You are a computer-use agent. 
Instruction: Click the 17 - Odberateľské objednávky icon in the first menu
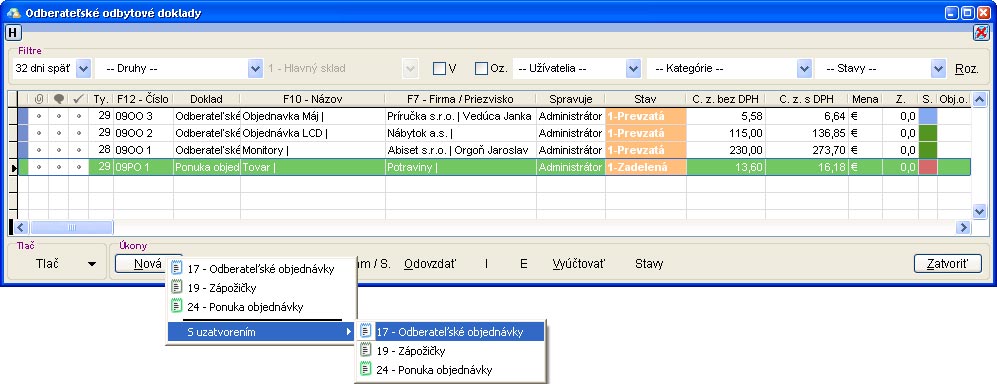pos(177,269)
